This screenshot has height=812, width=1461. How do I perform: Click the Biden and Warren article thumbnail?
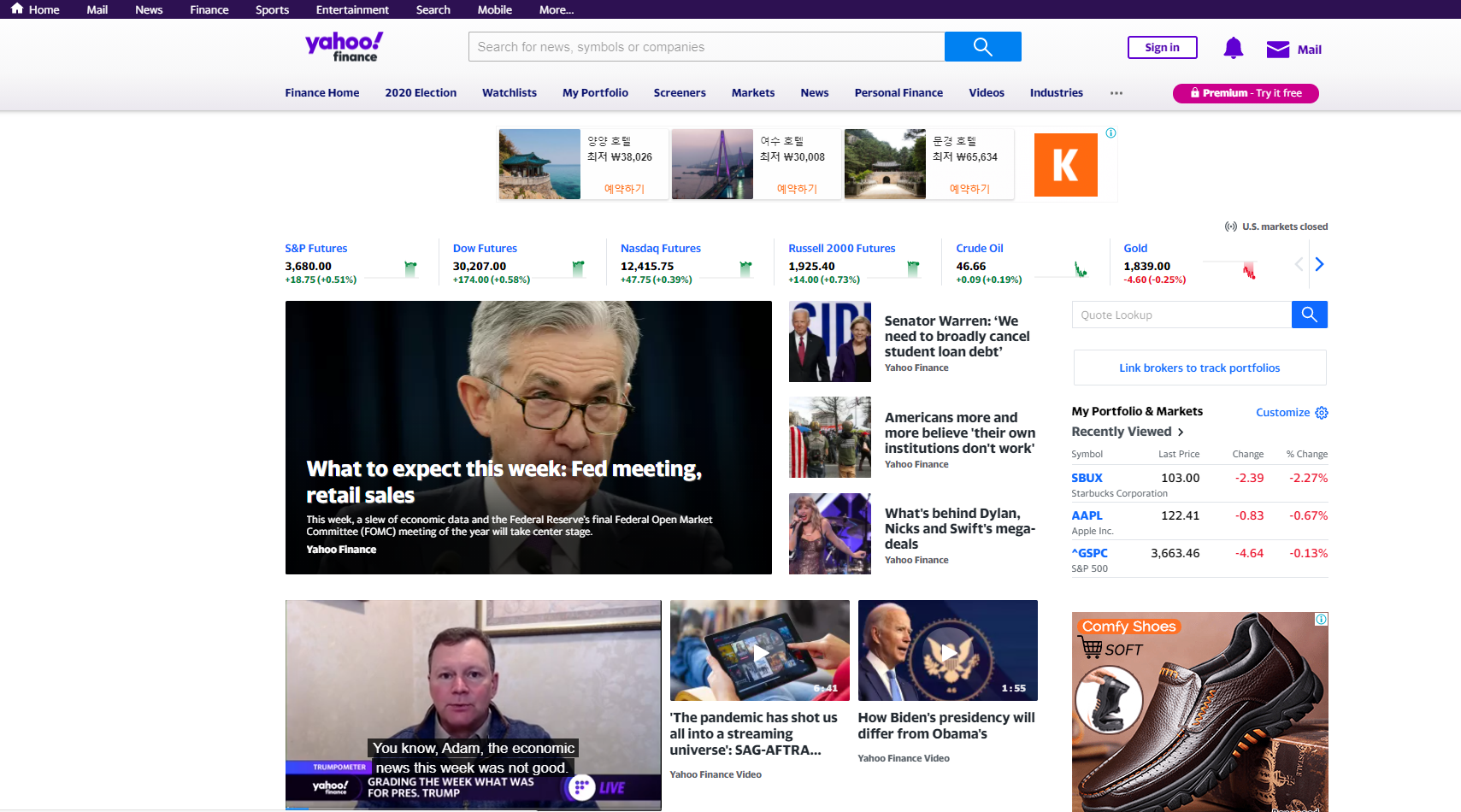[x=829, y=341]
